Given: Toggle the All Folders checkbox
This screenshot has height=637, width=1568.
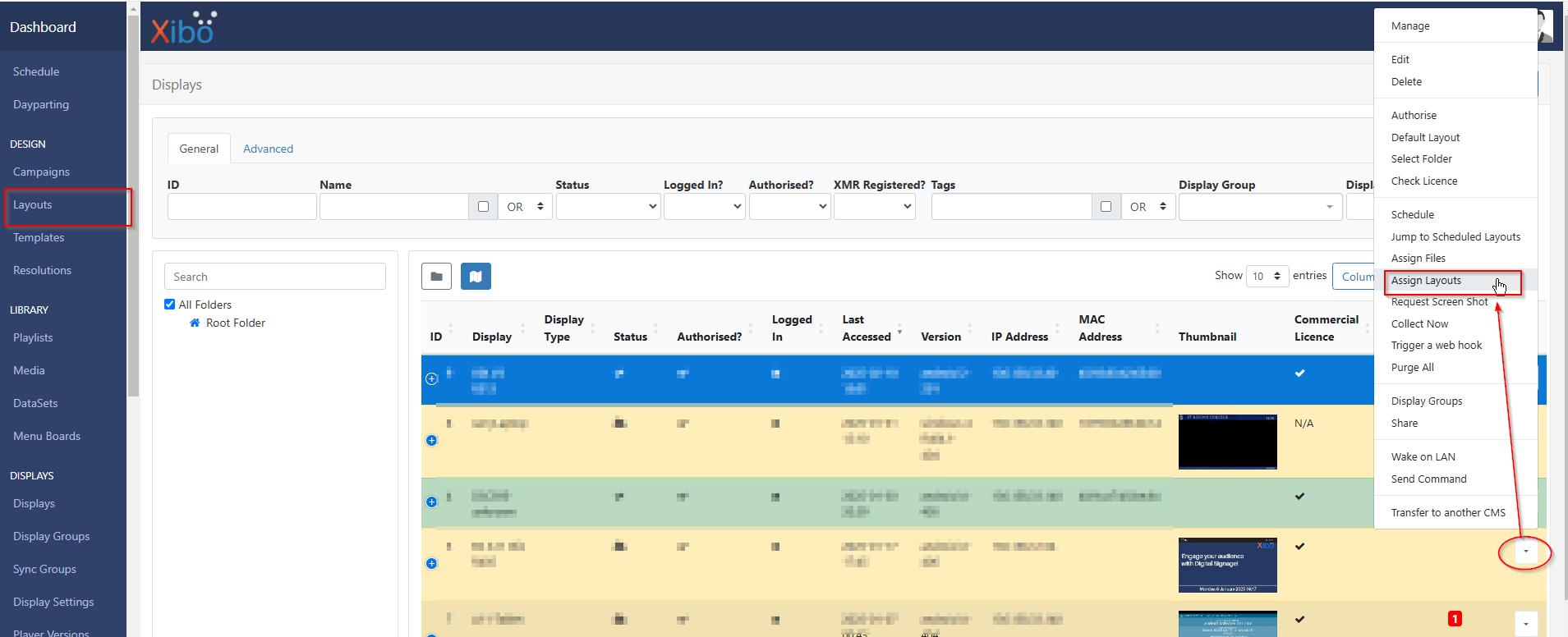Looking at the screenshot, I should point(169,305).
